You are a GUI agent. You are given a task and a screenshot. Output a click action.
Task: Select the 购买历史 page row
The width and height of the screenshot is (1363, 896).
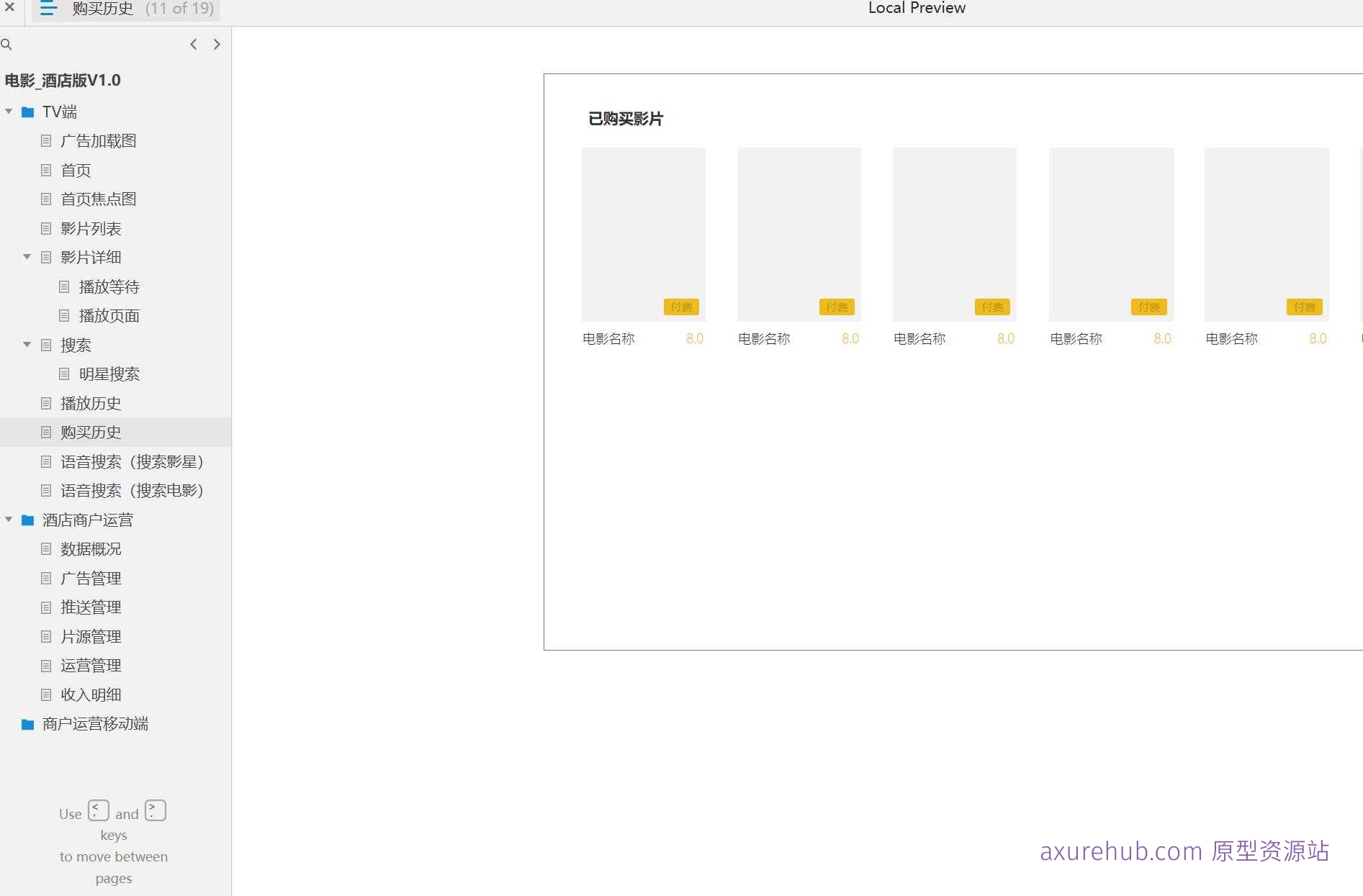[115, 433]
